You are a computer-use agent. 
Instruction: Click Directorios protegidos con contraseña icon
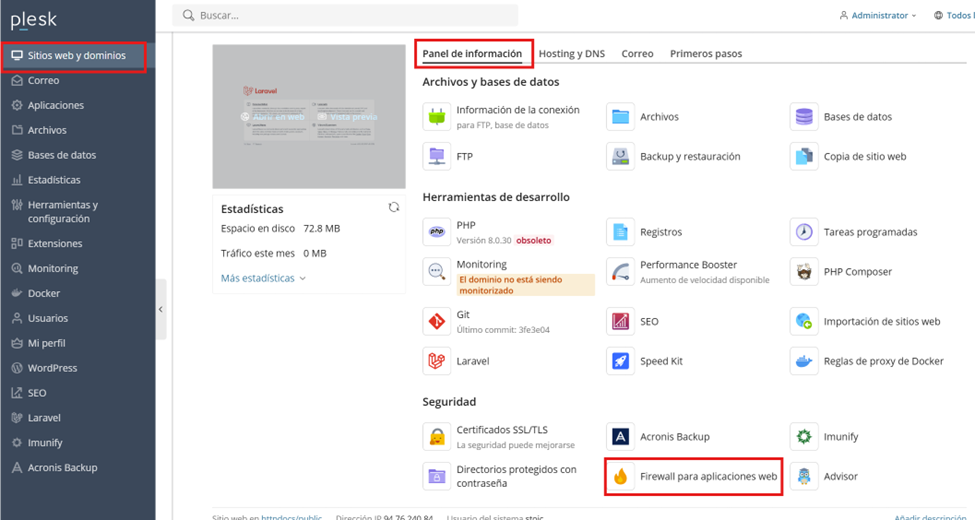pos(437,476)
